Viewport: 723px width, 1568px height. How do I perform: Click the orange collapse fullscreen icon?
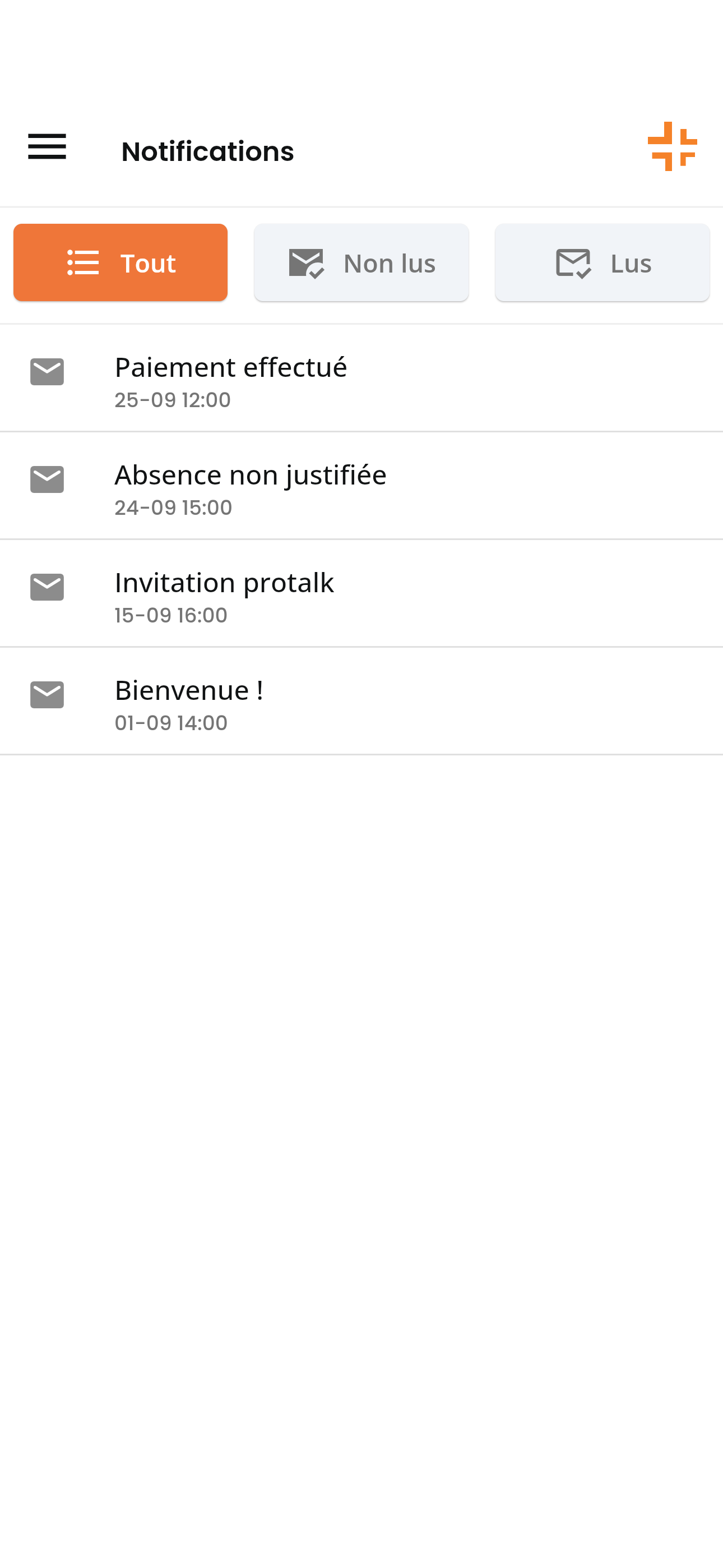(x=672, y=147)
